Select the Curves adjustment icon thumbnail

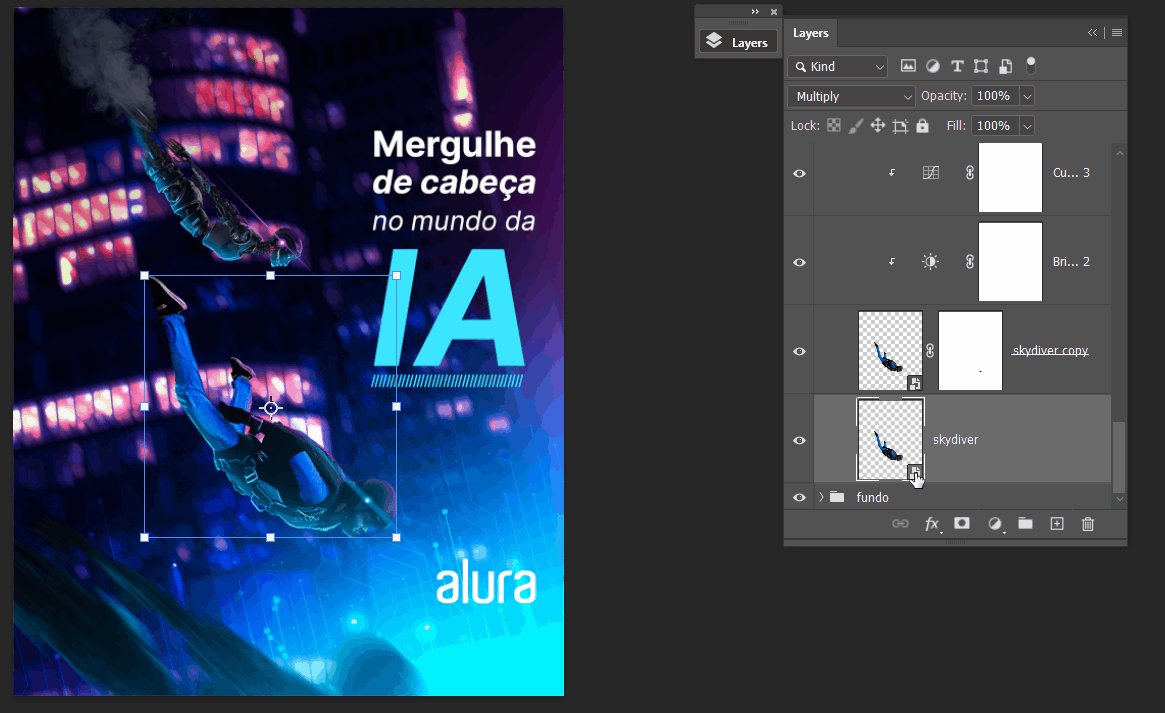[930, 173]
